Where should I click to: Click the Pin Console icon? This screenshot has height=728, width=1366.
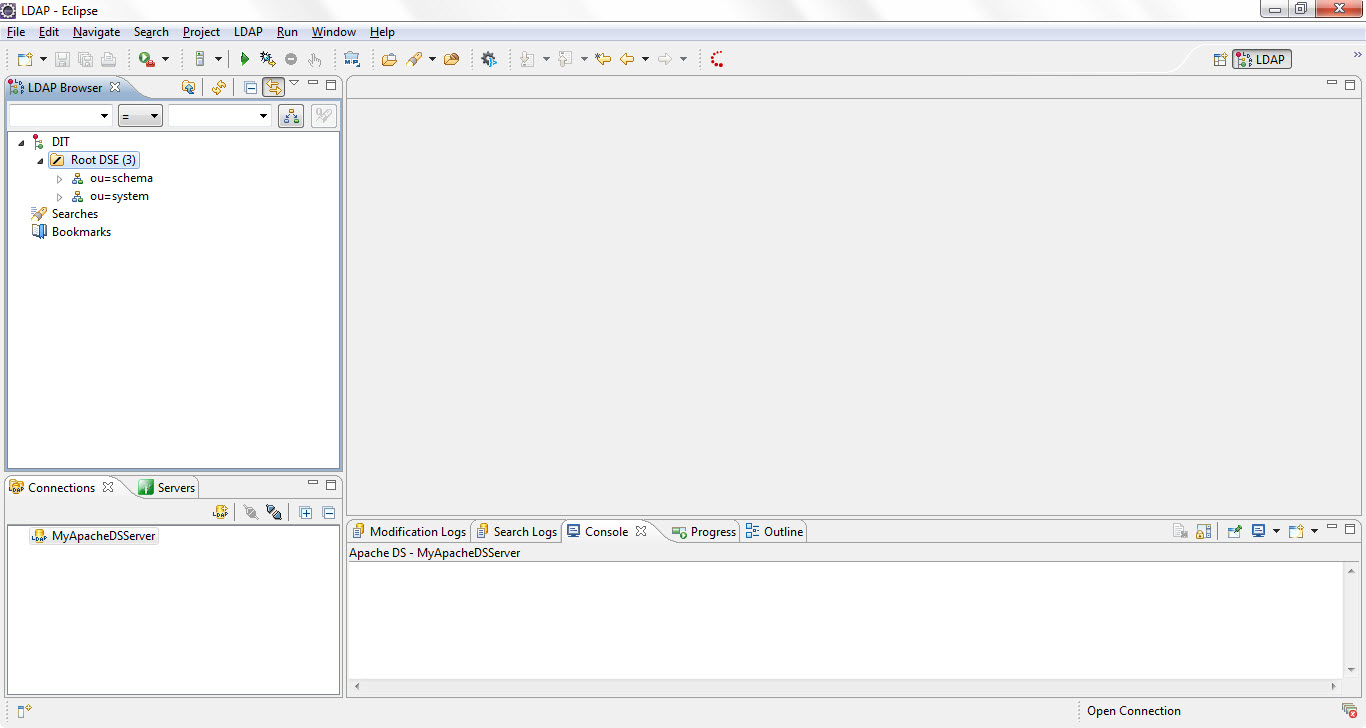[1234, 531]
